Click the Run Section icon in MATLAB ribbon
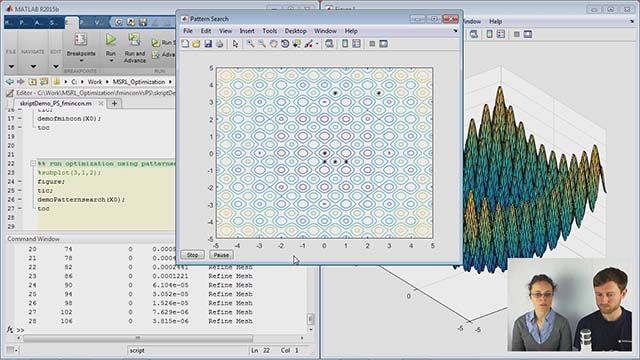The width and height of the screenshot is (640, 360). [x=156, y=43]
